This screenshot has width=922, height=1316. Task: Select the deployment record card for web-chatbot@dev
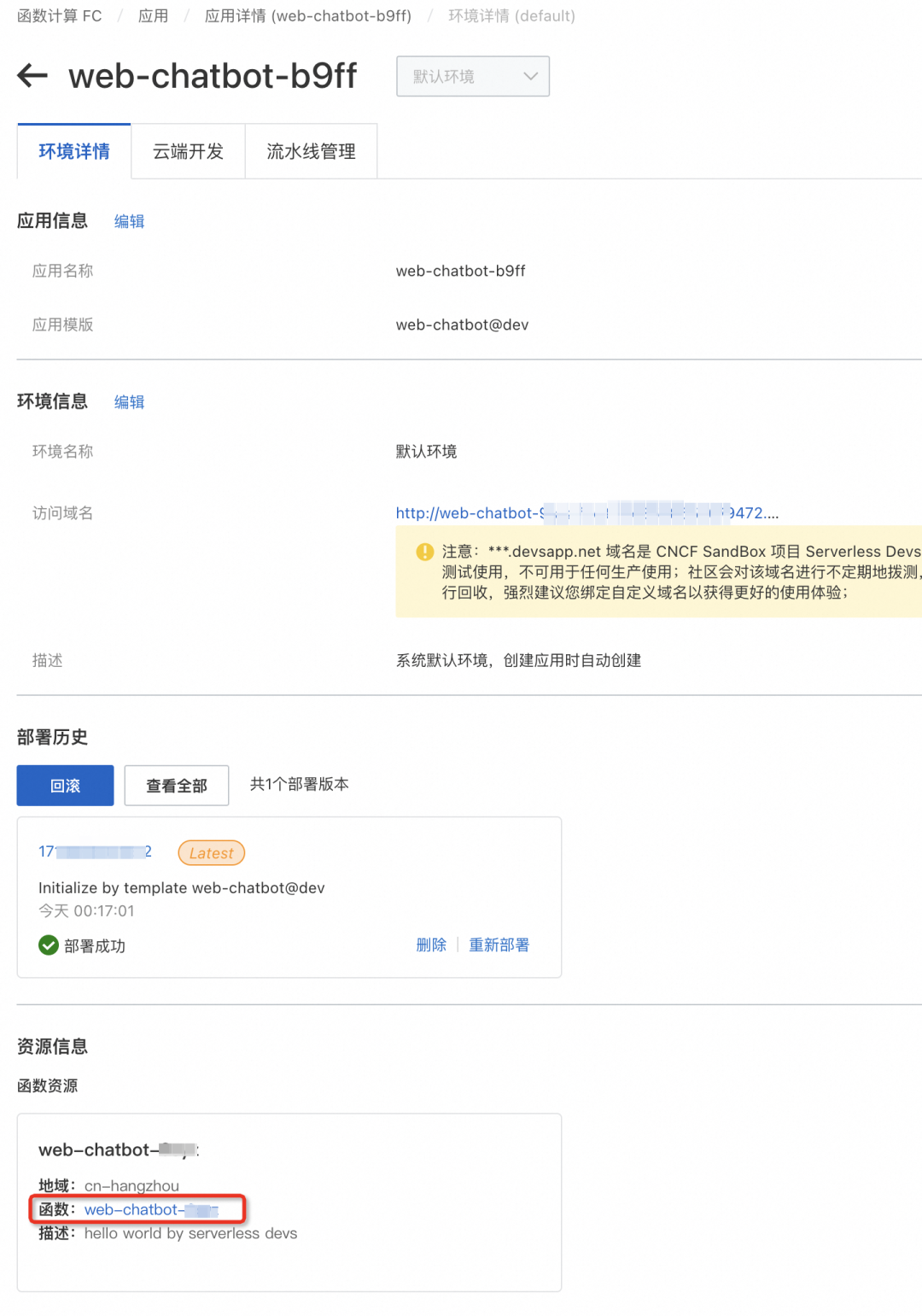point(289,897)
